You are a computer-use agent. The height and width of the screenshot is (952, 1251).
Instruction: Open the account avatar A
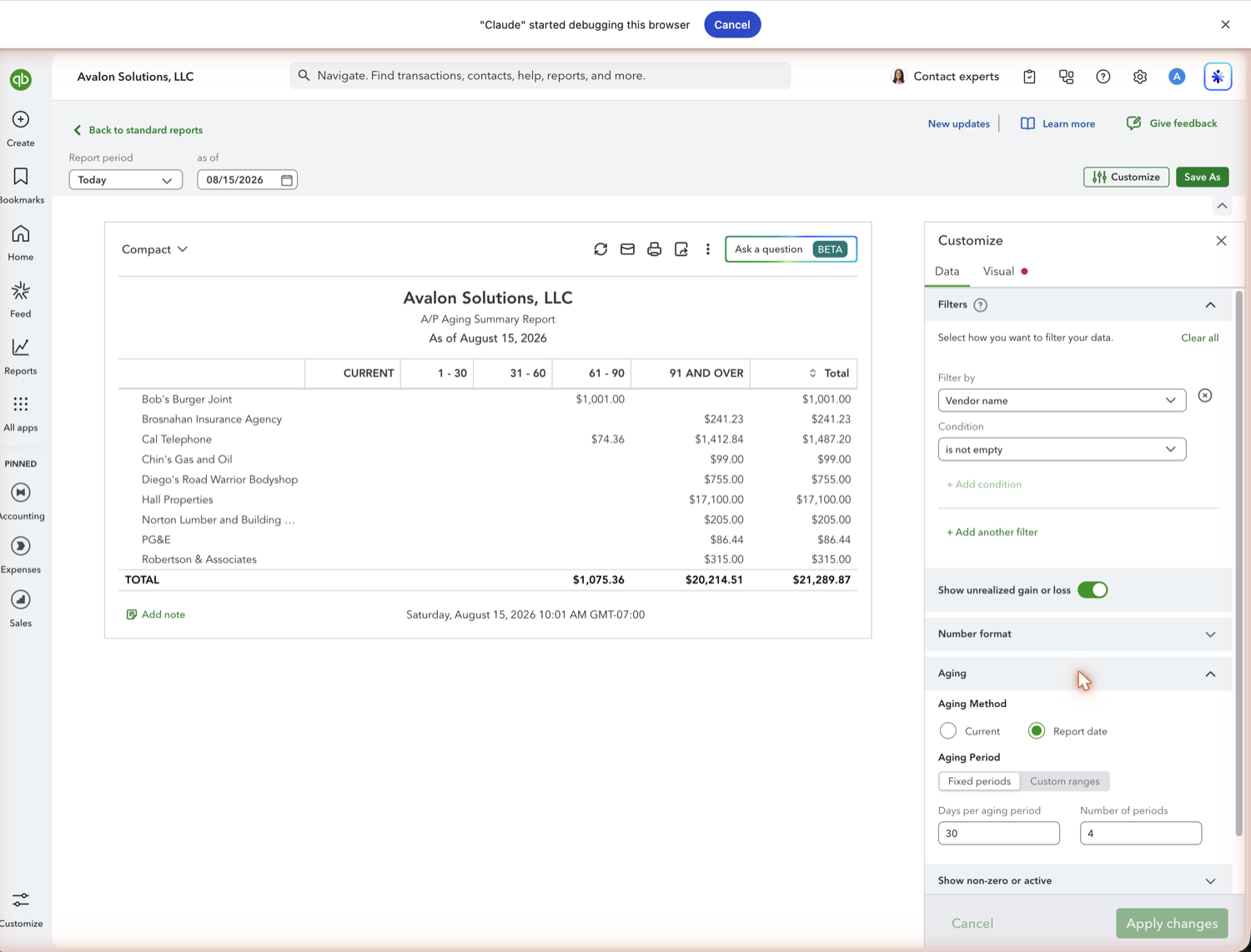pos(1176,77)
